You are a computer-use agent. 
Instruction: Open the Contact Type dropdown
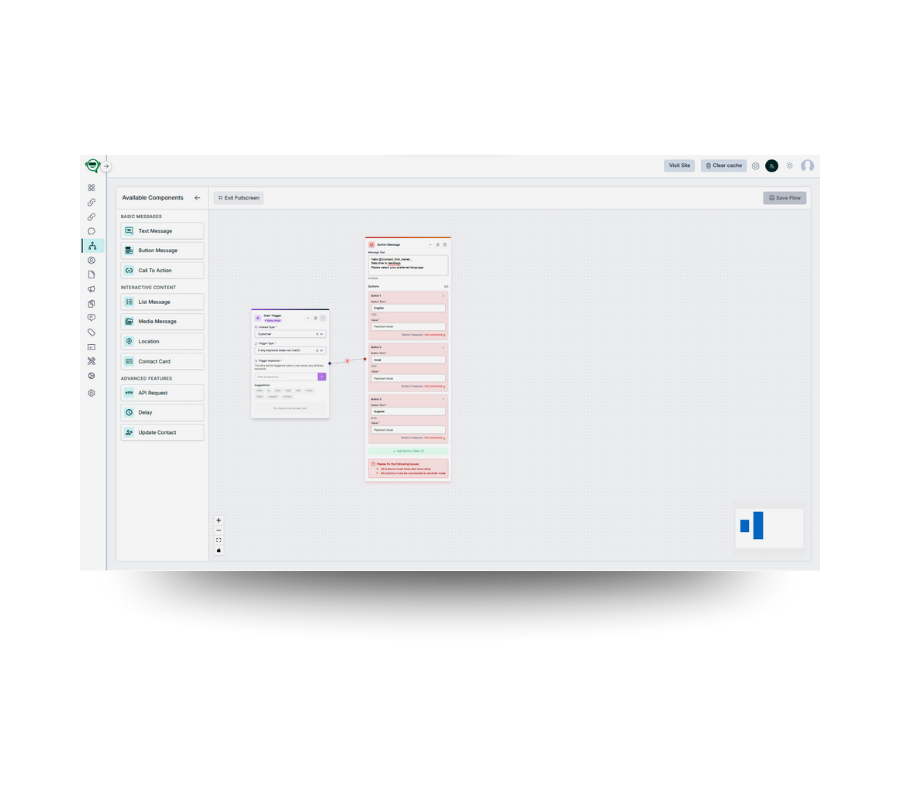(289, 334)
